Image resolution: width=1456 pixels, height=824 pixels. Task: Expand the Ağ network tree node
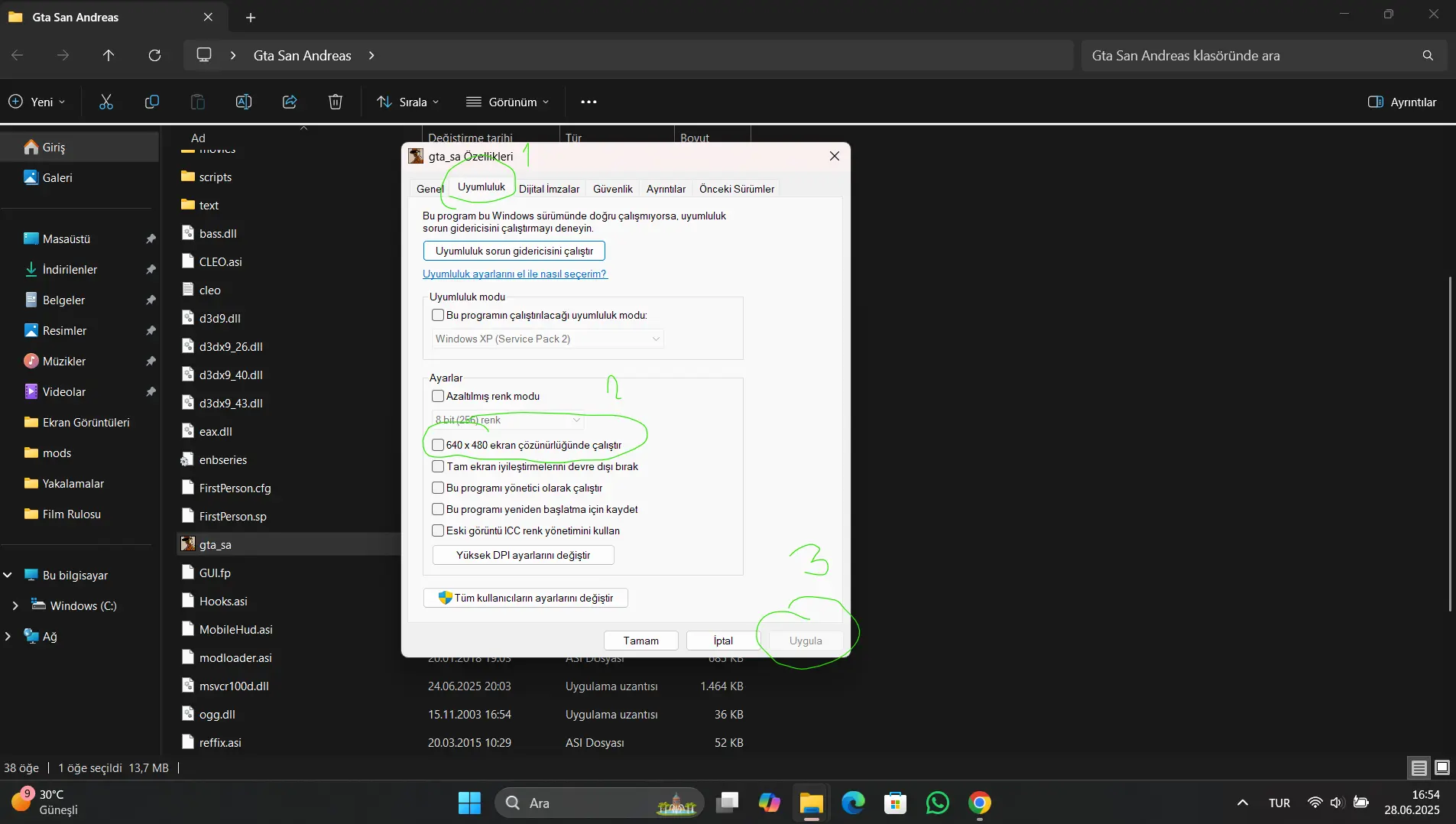click(x=8, y=636)
